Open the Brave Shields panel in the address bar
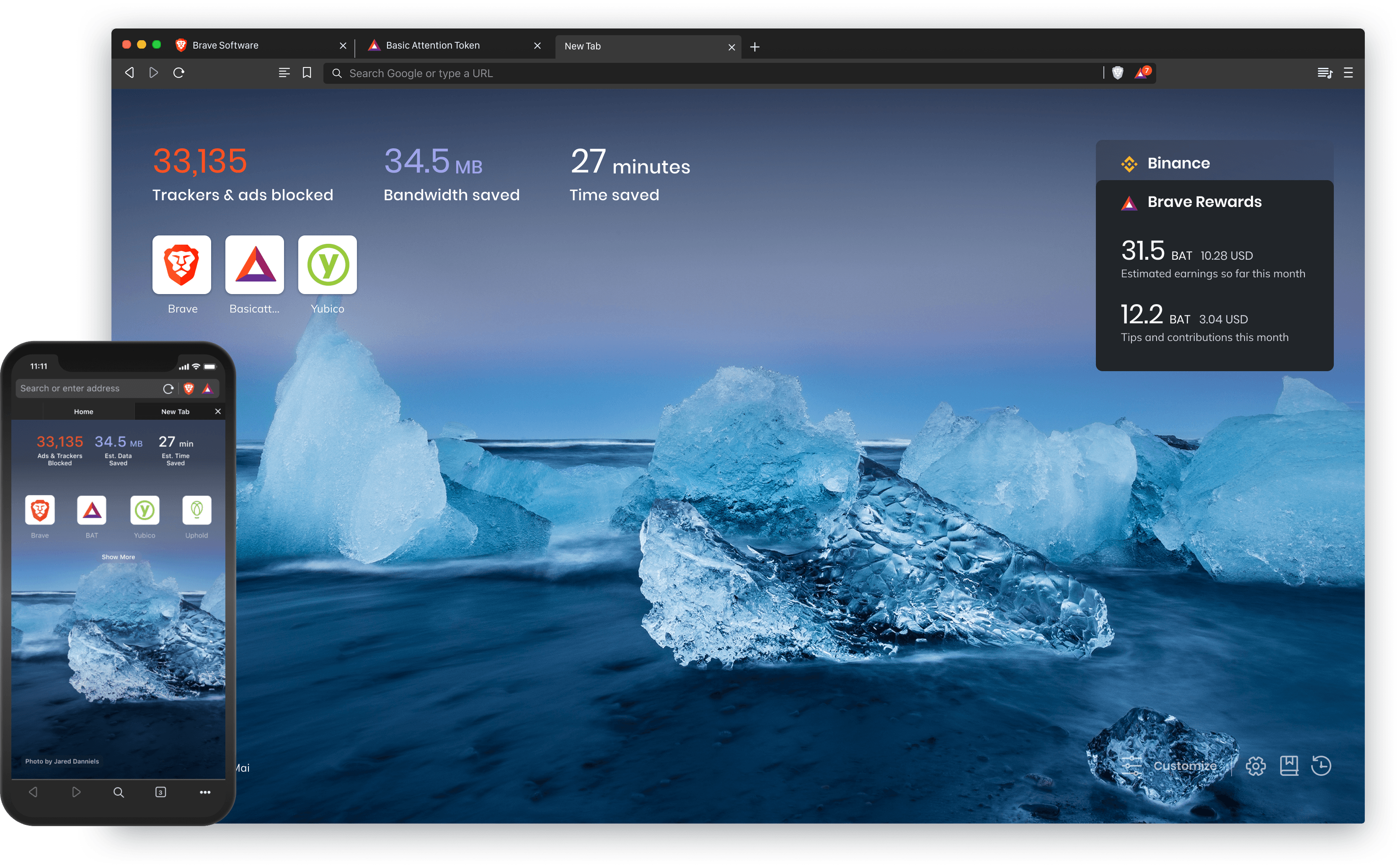The height and width of the screenshot is (868, 1400). click(x=1118, y=73)
